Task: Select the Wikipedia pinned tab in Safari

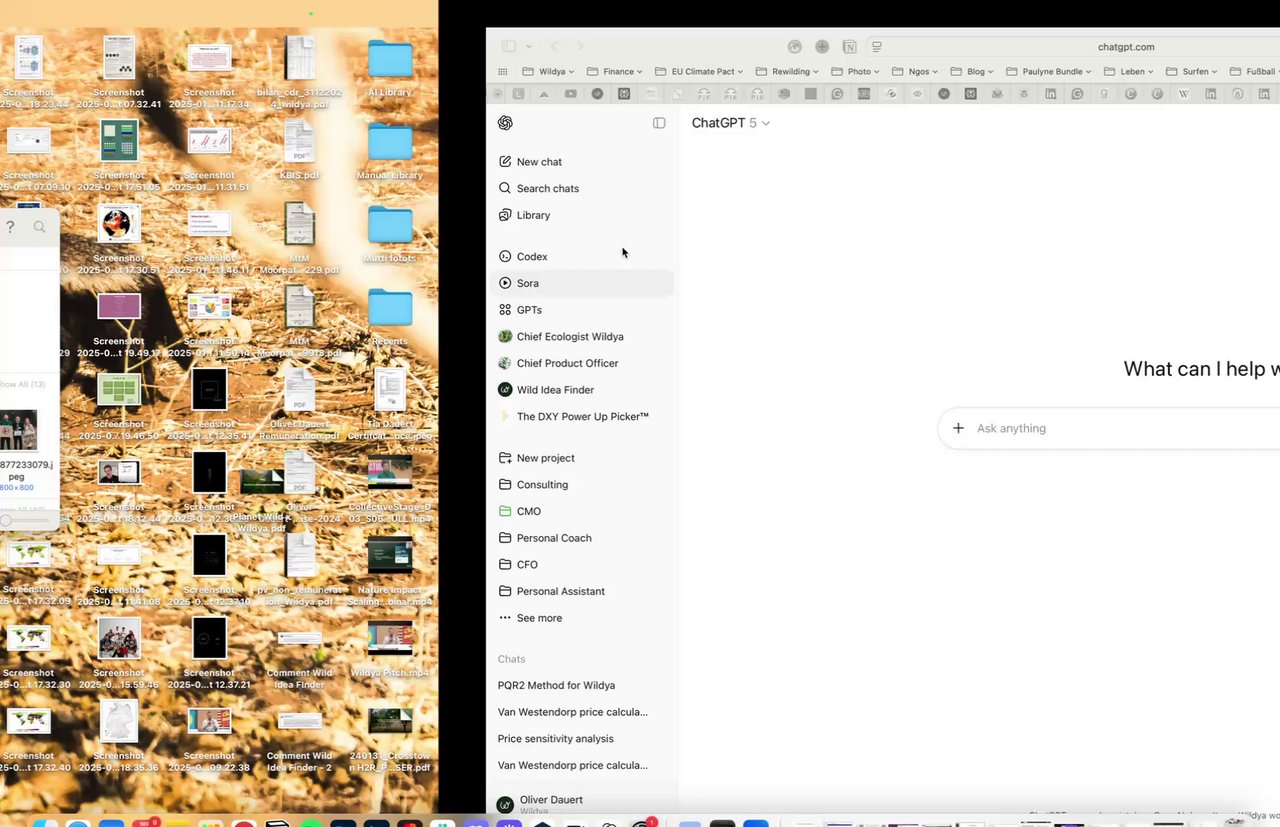Action: tap(1184, 94)
